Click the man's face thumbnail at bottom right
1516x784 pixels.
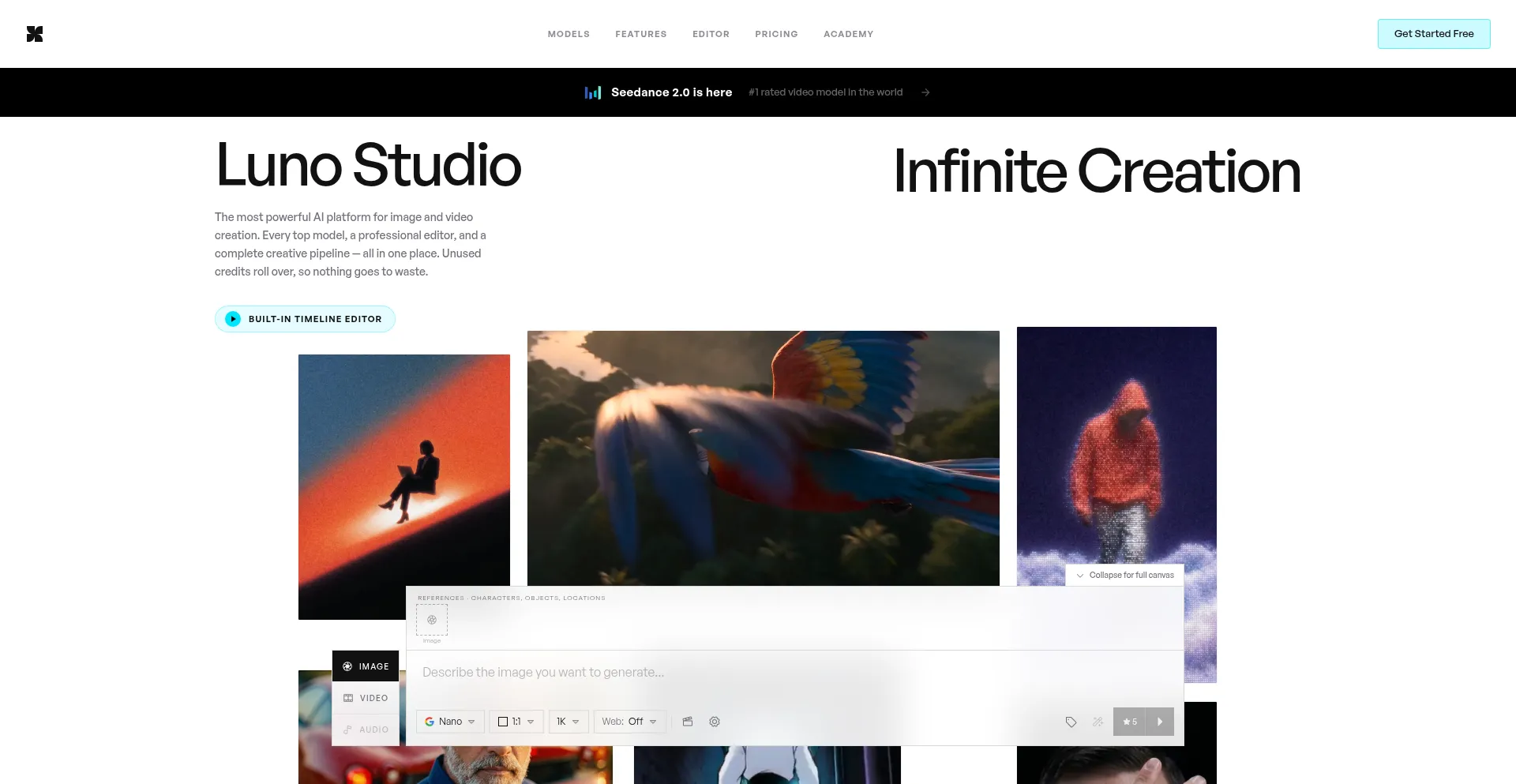(x=1116, y=743)
